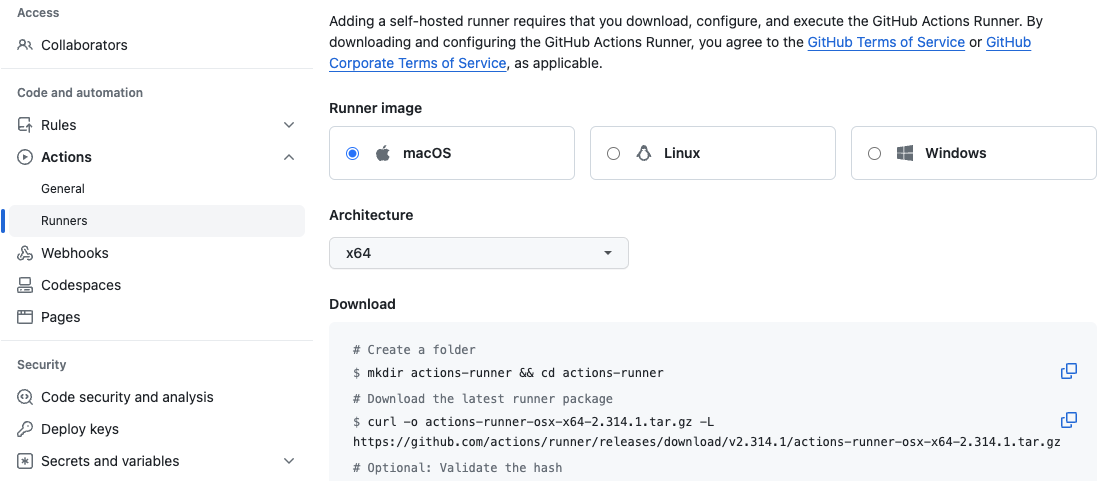This screenshot has width=1113, height=481.
Task: Click the Security section header
Action: click(x=41, y=365)
